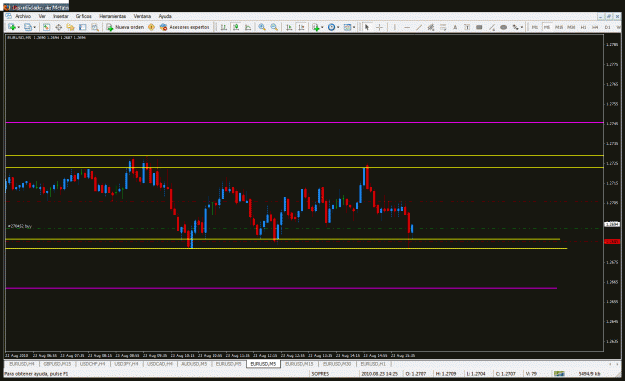Viewport: 625px width, 381px height.
Task: Select the #276432 buy order label
Action: pos(20,226)
